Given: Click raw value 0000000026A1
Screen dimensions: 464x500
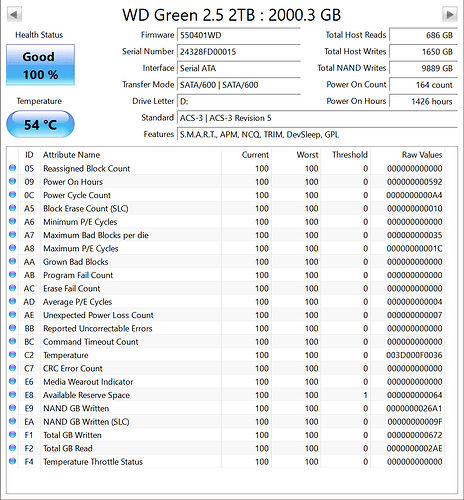Looking at the screenshot, I should coord(414,409).
